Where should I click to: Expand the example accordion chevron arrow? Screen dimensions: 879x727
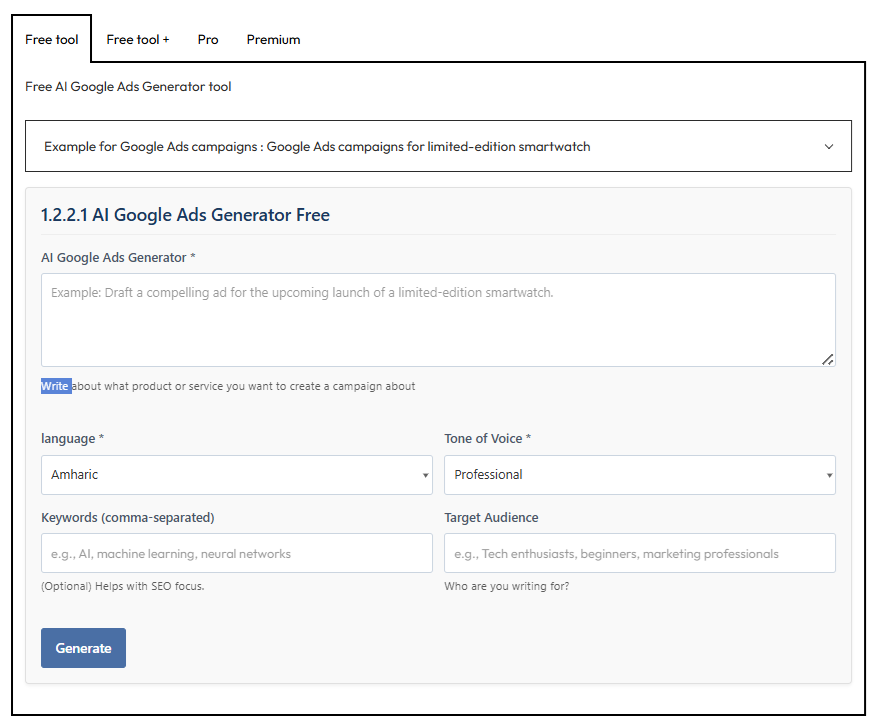coord(828,147)
